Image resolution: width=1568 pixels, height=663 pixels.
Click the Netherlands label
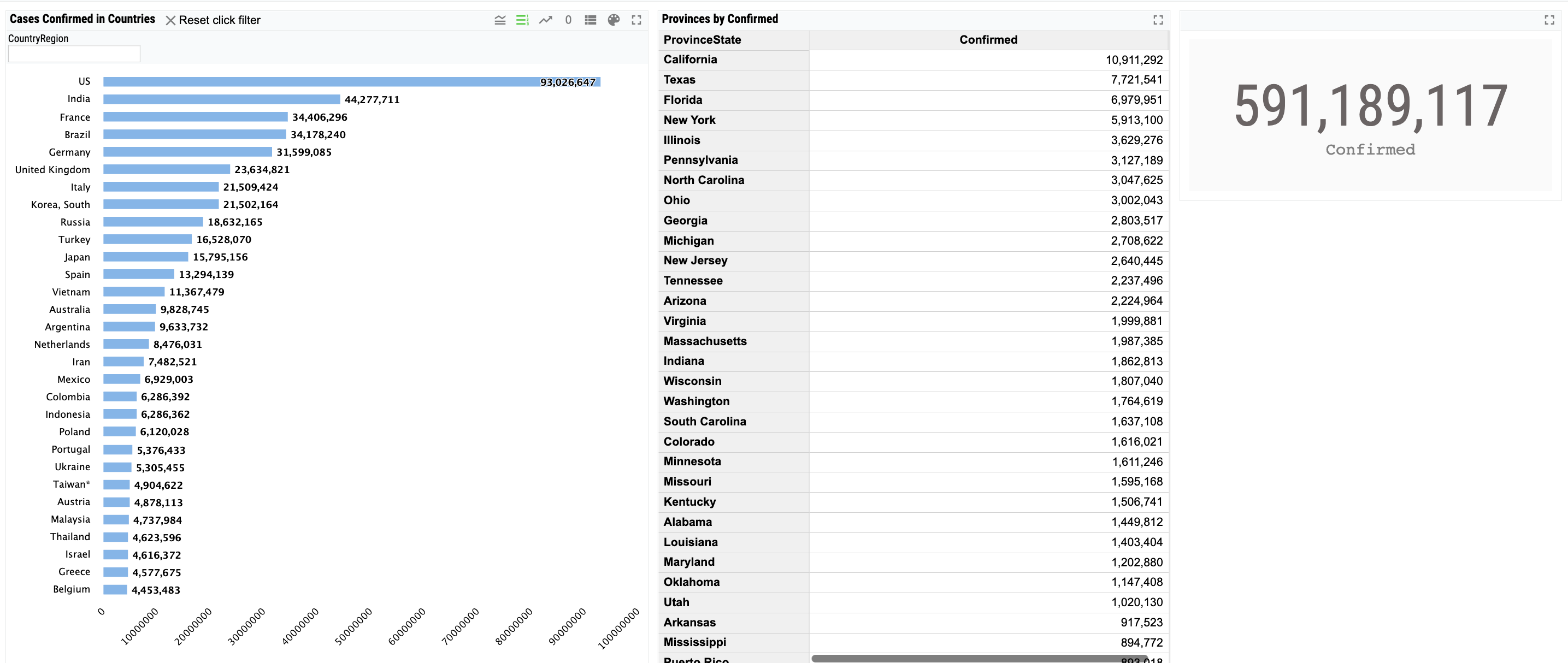62,344
